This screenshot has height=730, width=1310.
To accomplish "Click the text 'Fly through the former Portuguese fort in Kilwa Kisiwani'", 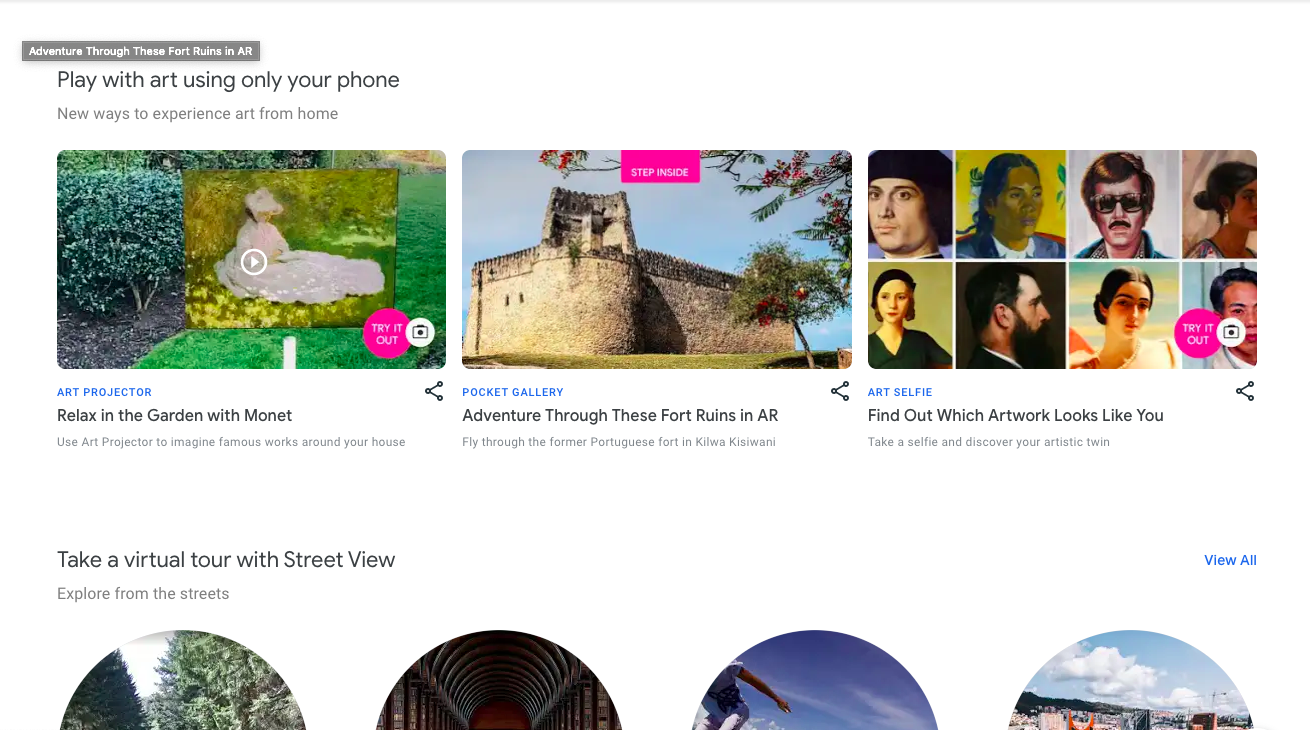I will 619,442.
